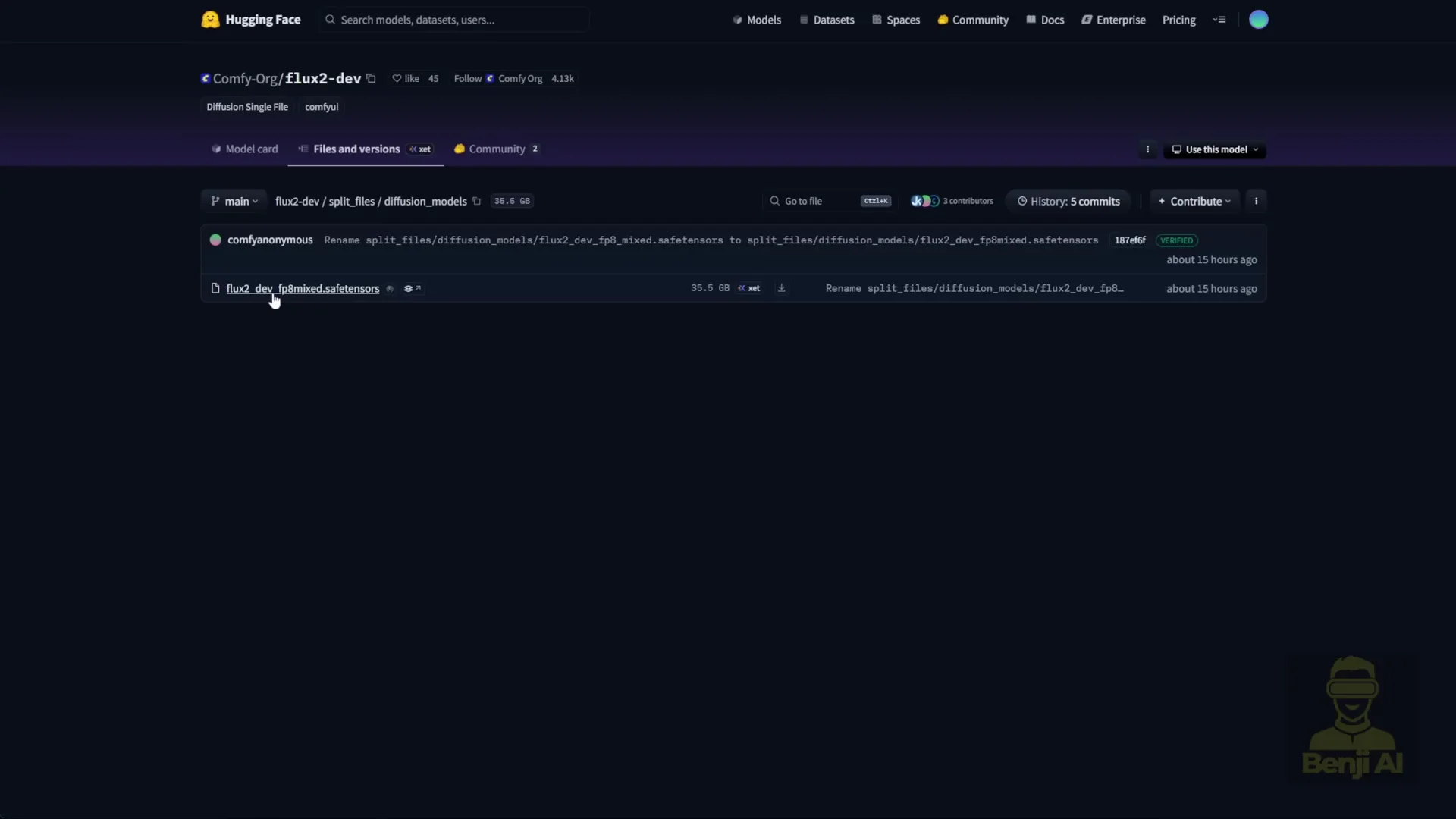Copy the diffusion_models folder path

click(477, 201)
